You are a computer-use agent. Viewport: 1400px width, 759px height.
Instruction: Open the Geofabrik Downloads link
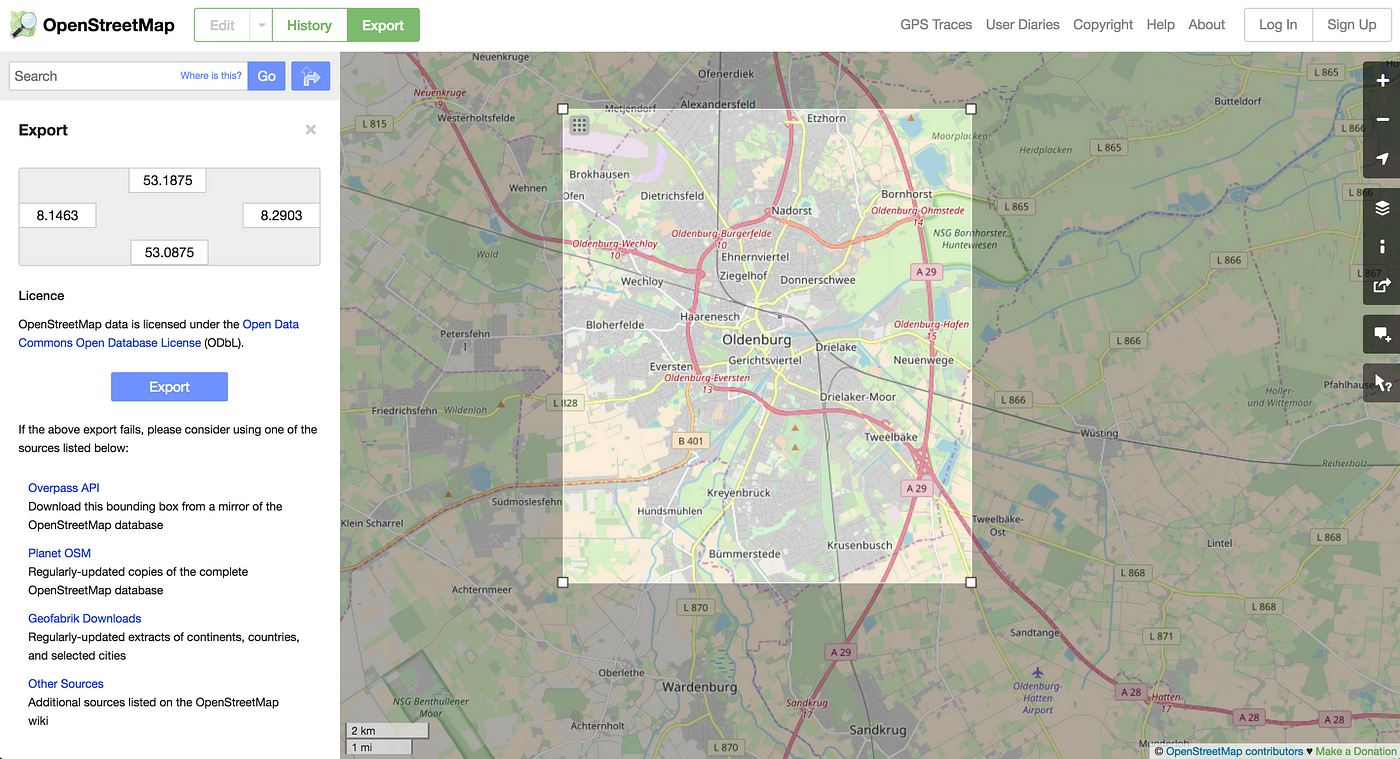pyautogui.click(x=85, y=618)
